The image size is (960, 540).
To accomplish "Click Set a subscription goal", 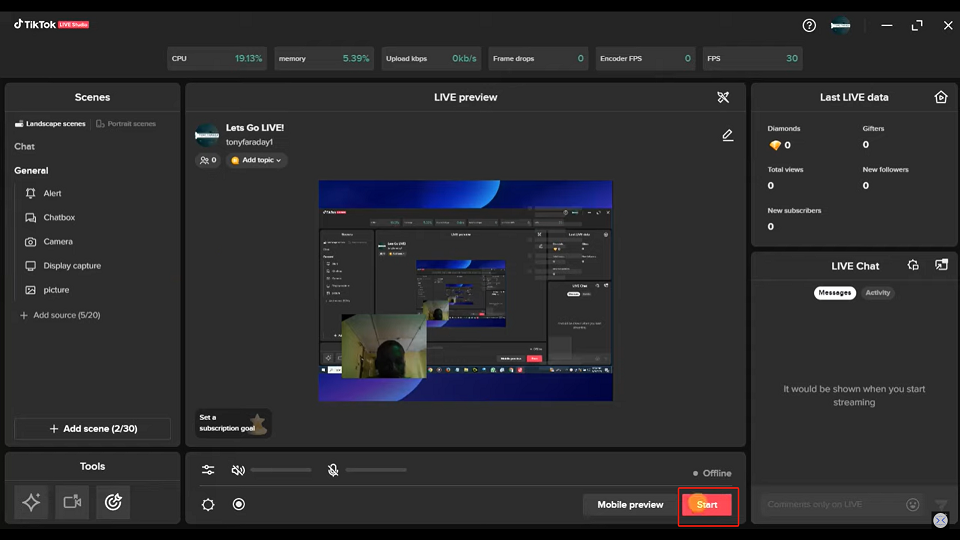I will click(233, 423).
